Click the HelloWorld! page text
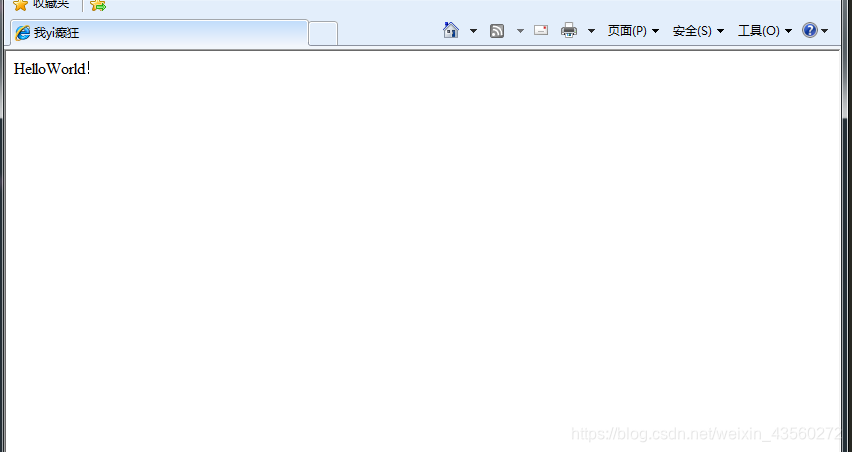The image size is (852, 452). click(x=52, y=69)
